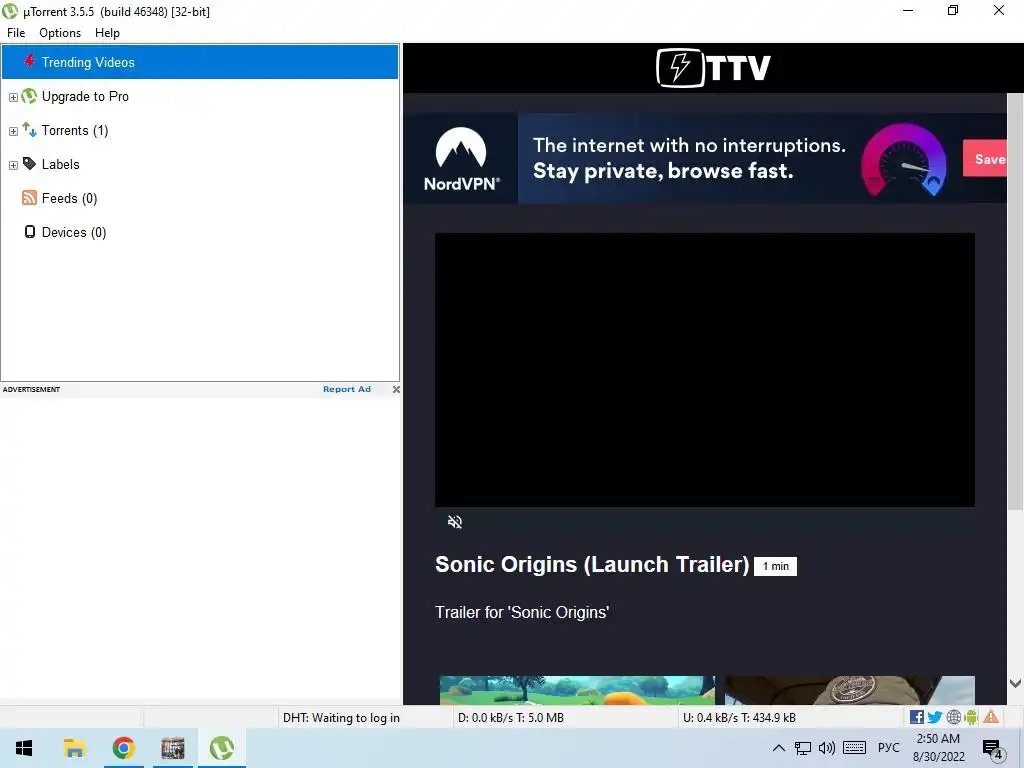The width and height of the screenshot is (1024, 768).
Task: Click the РУС language indicator
Action: click(x=888, y=748)
